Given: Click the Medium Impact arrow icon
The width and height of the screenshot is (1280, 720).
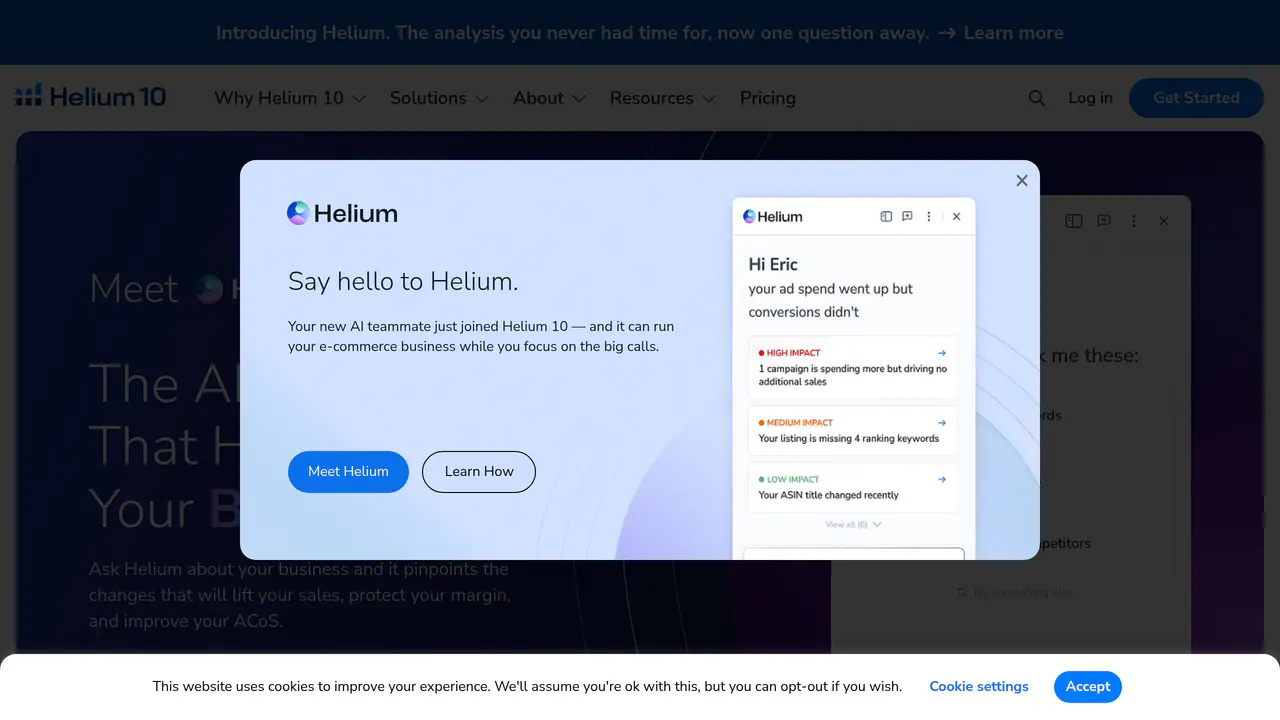Looking at the screenshot, I should point(942,423).
